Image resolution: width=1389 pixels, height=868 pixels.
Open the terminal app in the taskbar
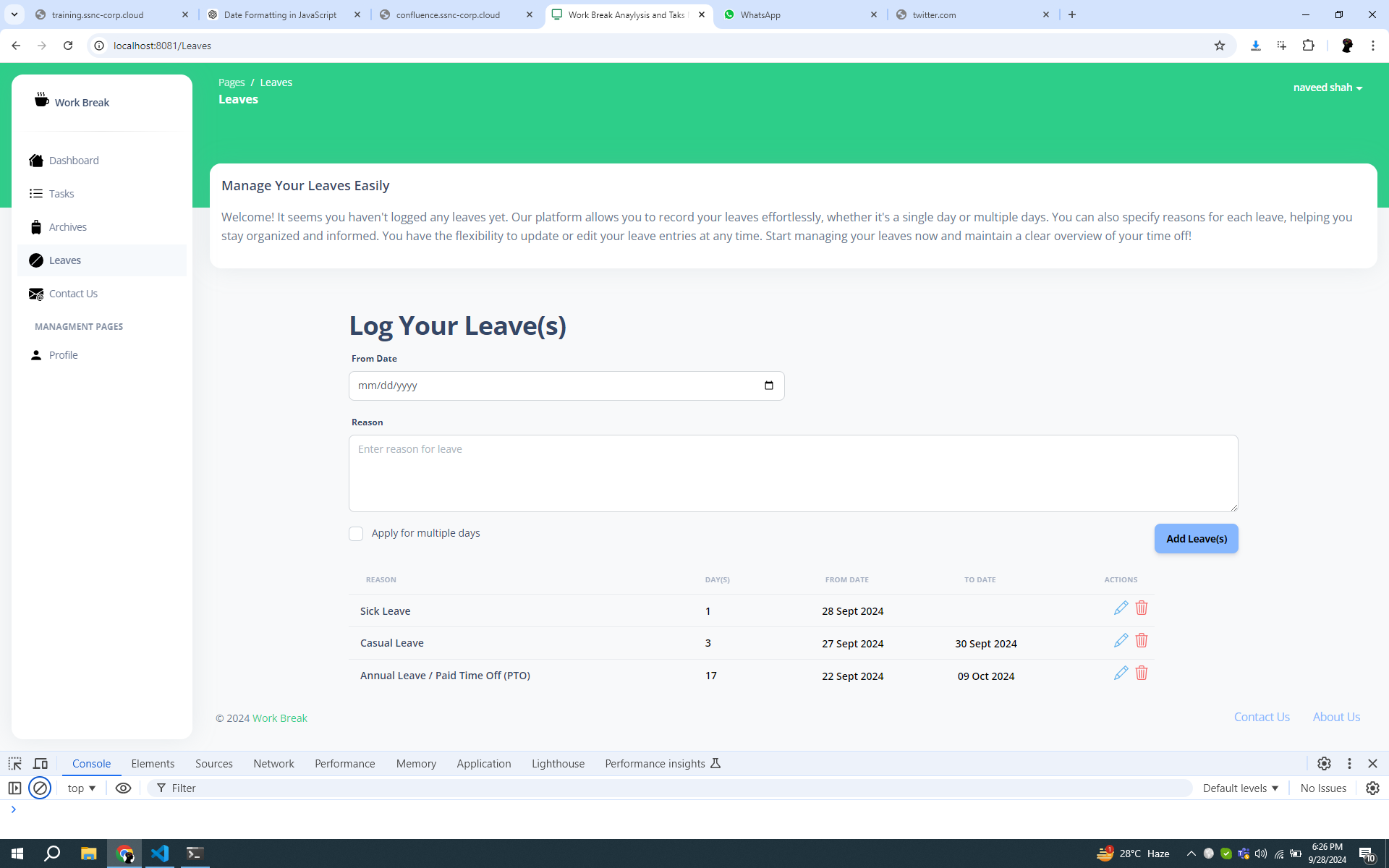click(x=195, y=854)
